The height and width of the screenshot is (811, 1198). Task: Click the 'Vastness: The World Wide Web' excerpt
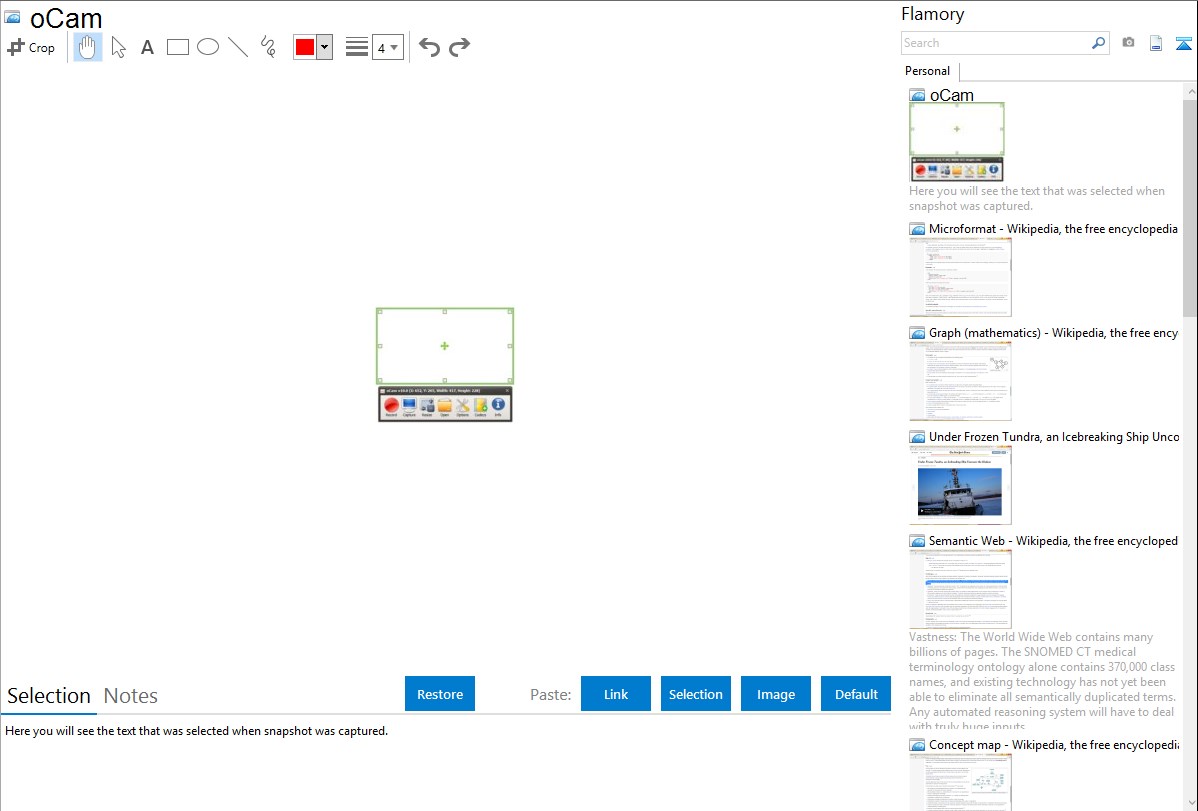coord(1042,682)
